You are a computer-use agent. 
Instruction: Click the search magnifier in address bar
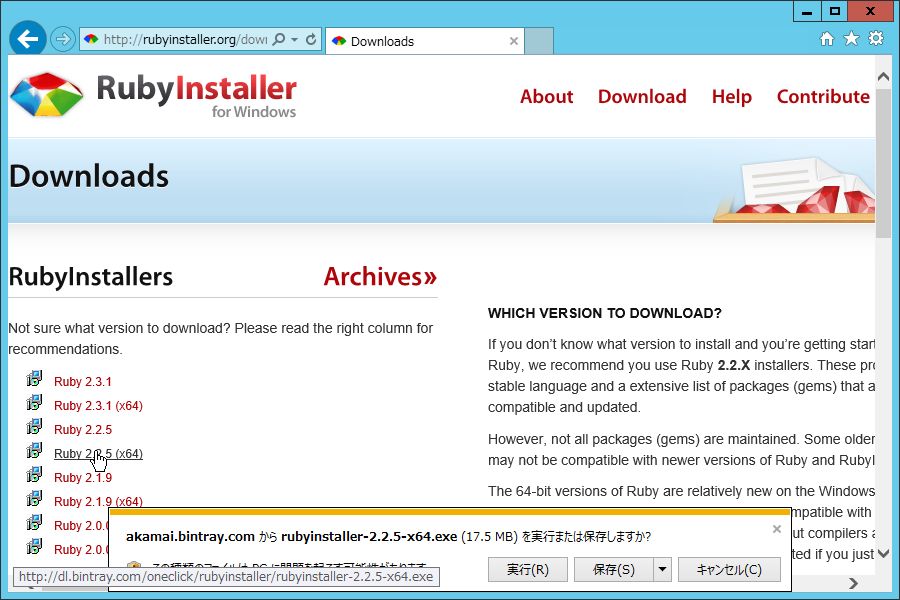tap(279, 39)
